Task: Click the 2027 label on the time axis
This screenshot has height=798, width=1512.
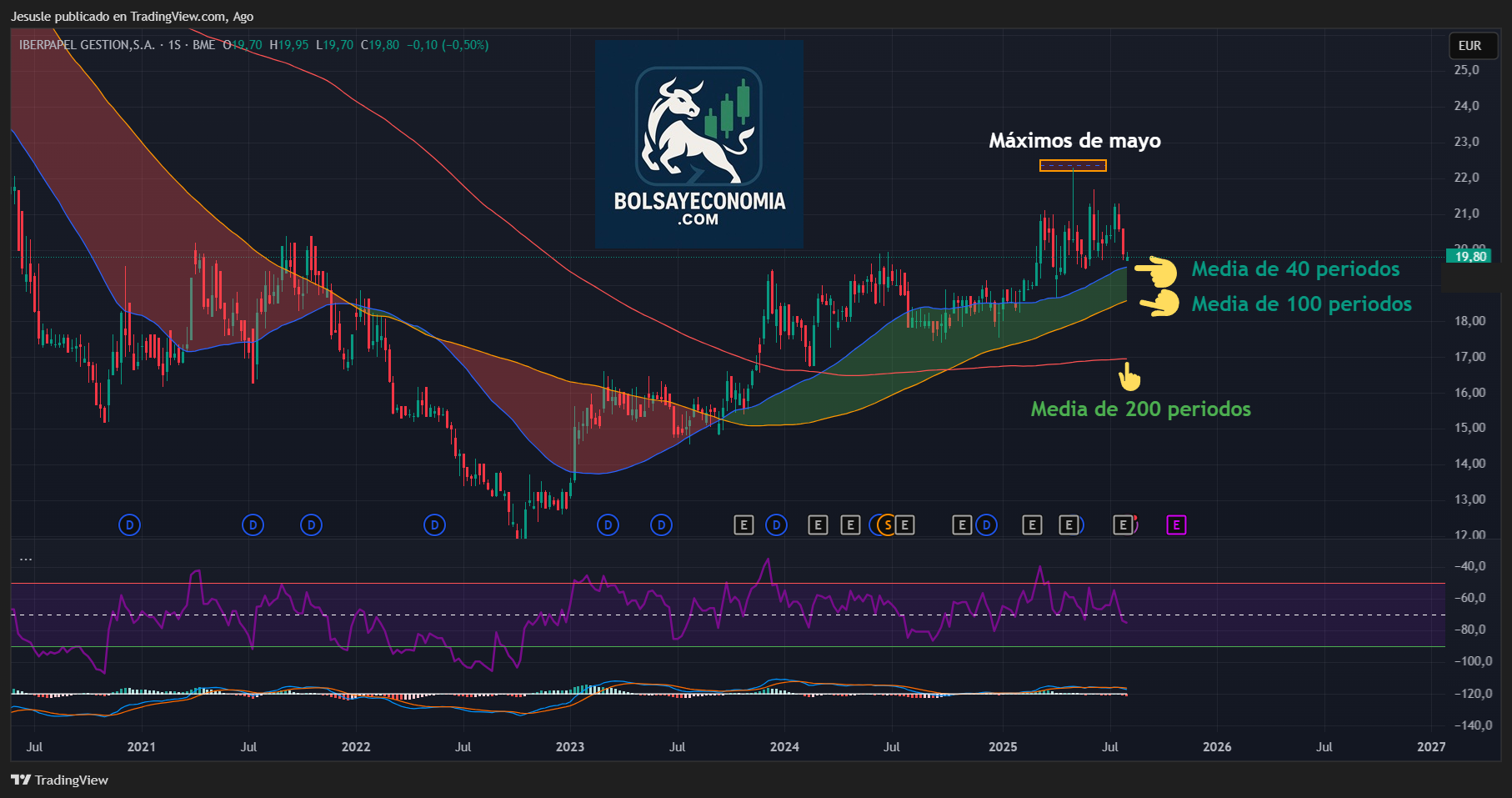Action: [1431, 746]
